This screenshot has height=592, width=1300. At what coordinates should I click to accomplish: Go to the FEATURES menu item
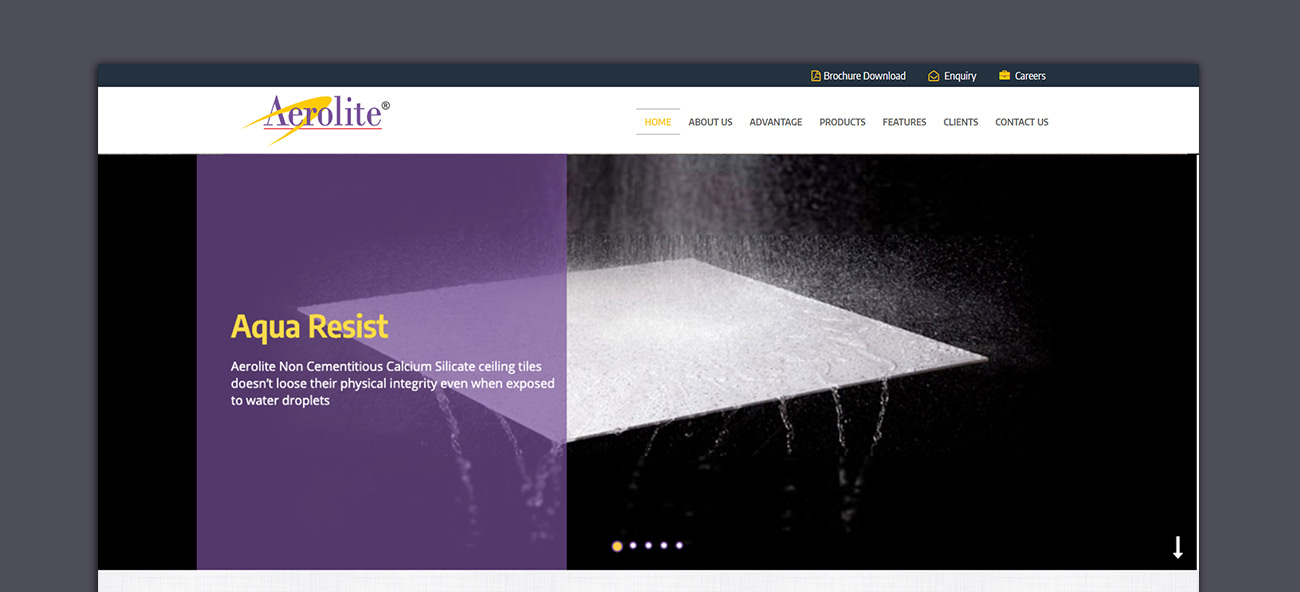(x=904, y=122)
